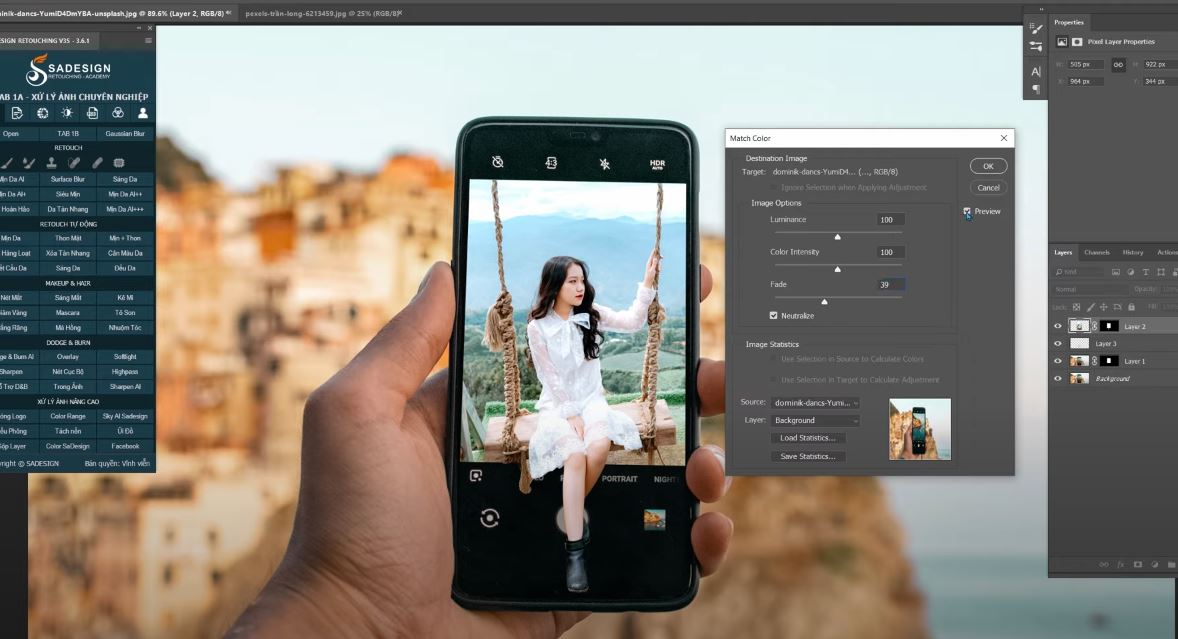Viewport: 1178px width, 639px height.
Task: Click the sun brightness icon in SaDesign panel
Action: [x=67, y=113]
